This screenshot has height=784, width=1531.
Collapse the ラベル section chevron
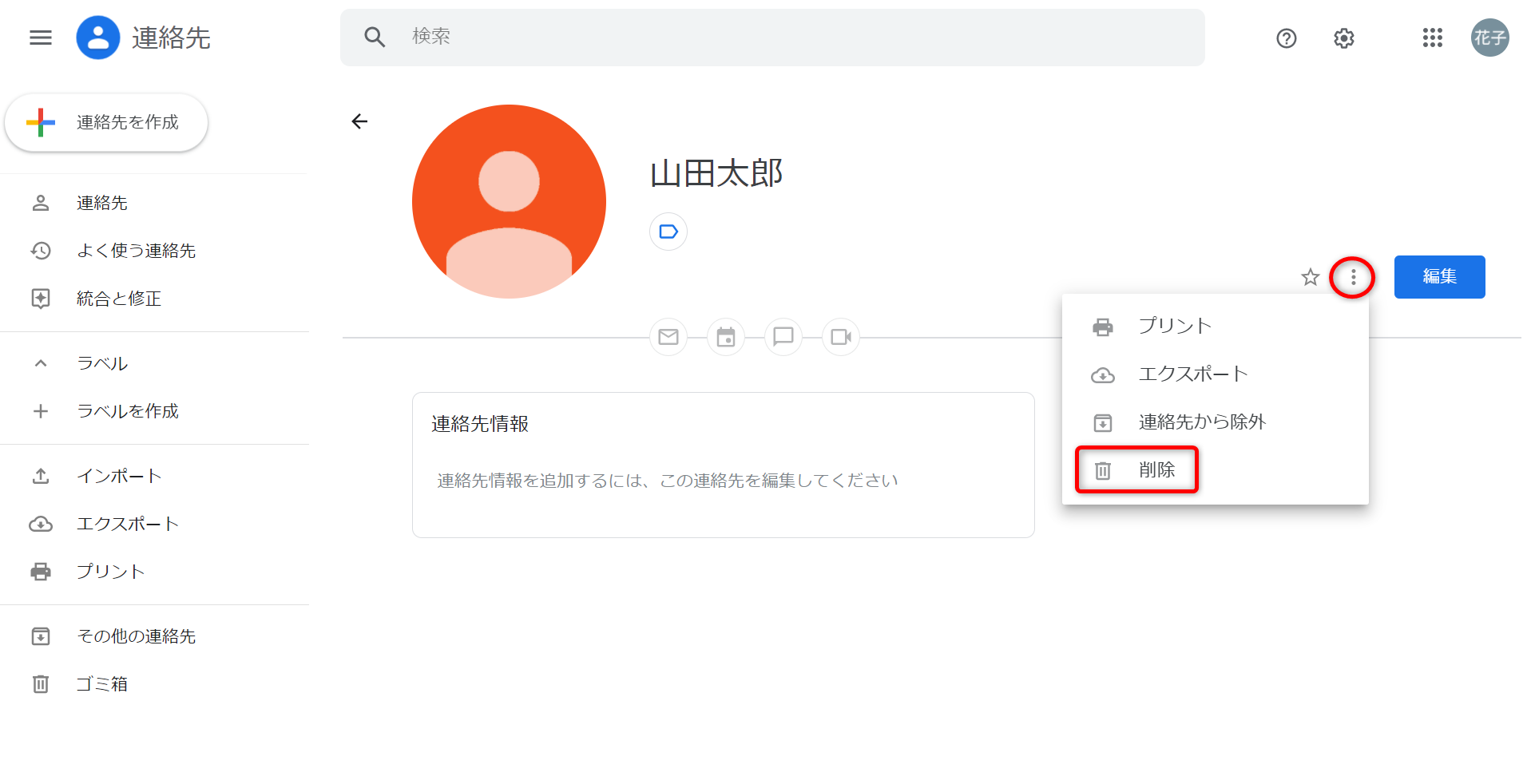point(40,363)
